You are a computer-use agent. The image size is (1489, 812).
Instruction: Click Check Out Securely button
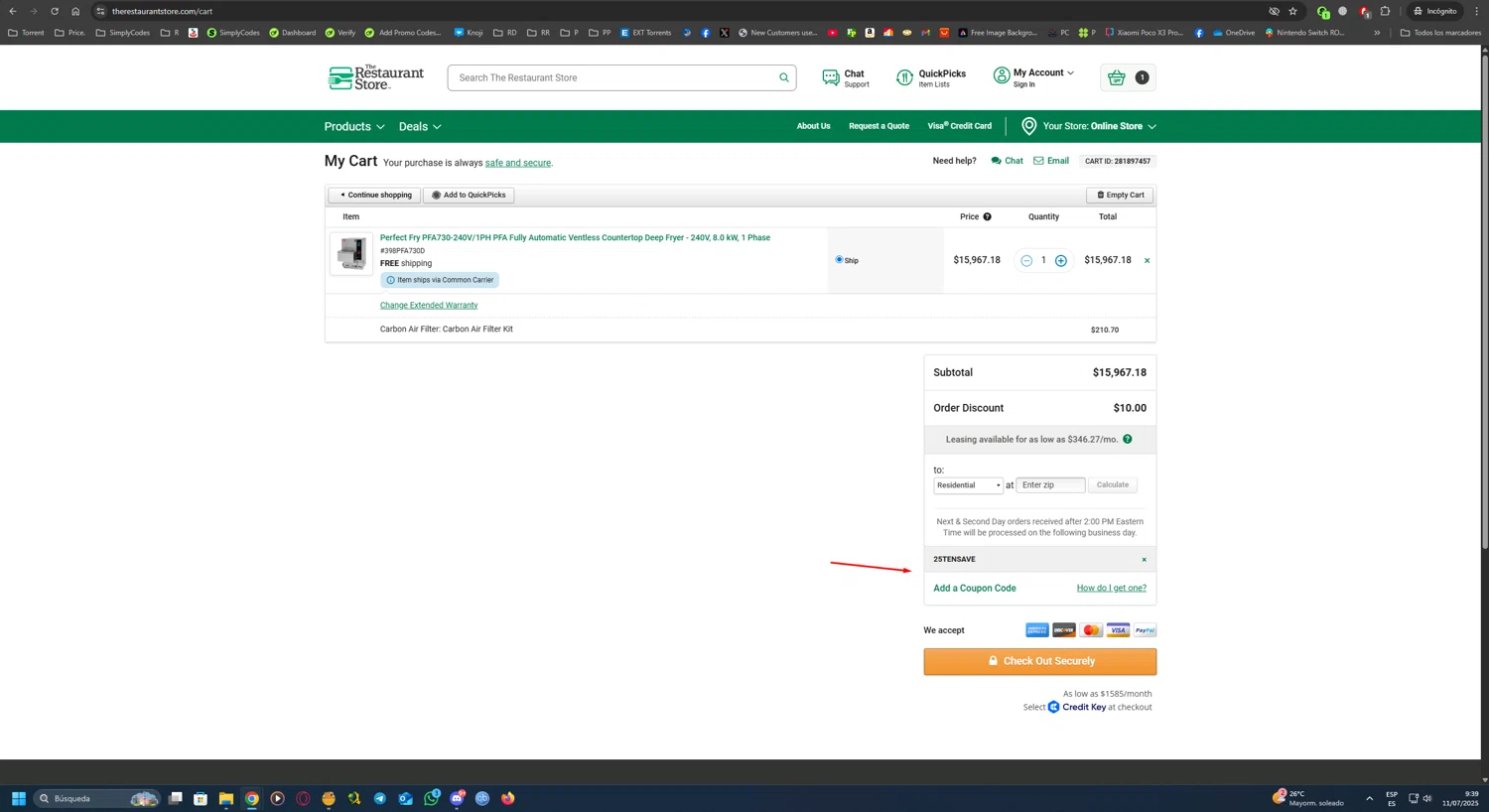[x=1039, y=661]
